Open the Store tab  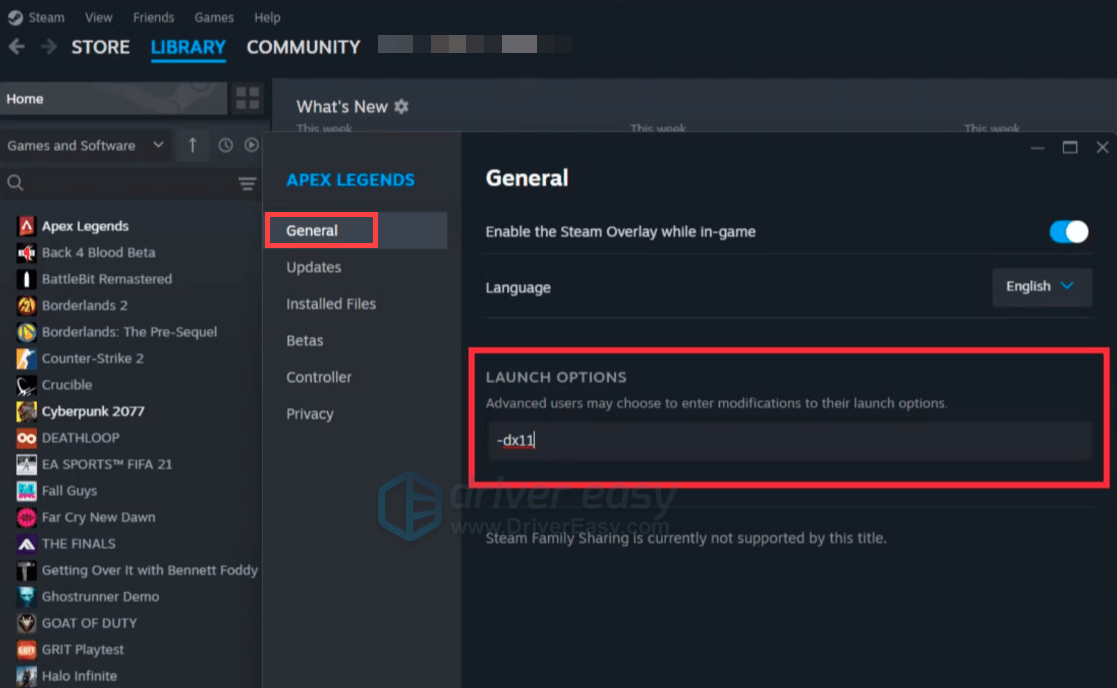pos(100,47)
